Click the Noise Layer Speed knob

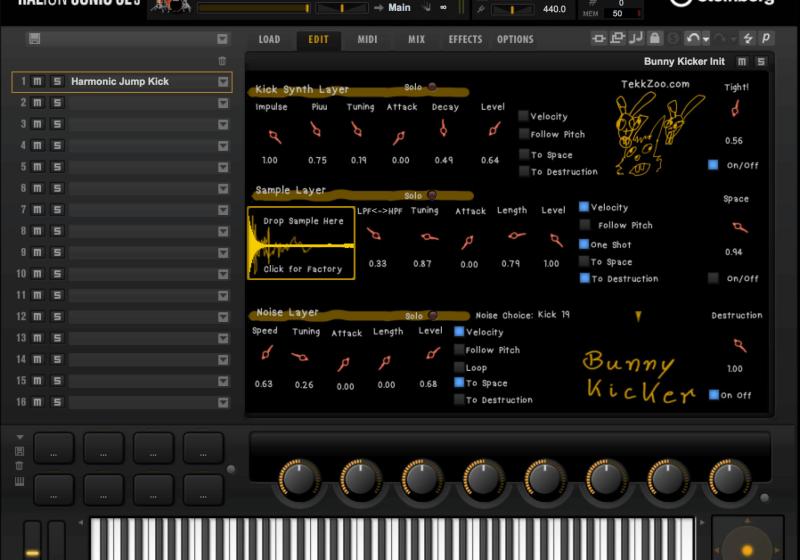click(267, 352)
